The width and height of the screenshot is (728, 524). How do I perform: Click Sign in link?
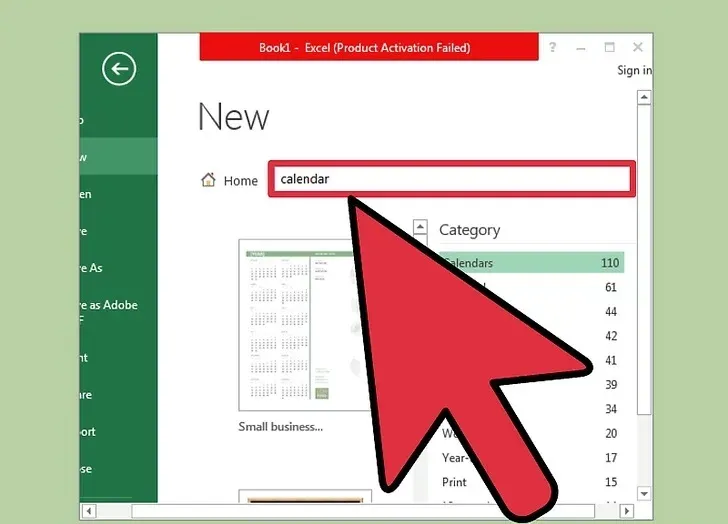click(x=634, y=70)
